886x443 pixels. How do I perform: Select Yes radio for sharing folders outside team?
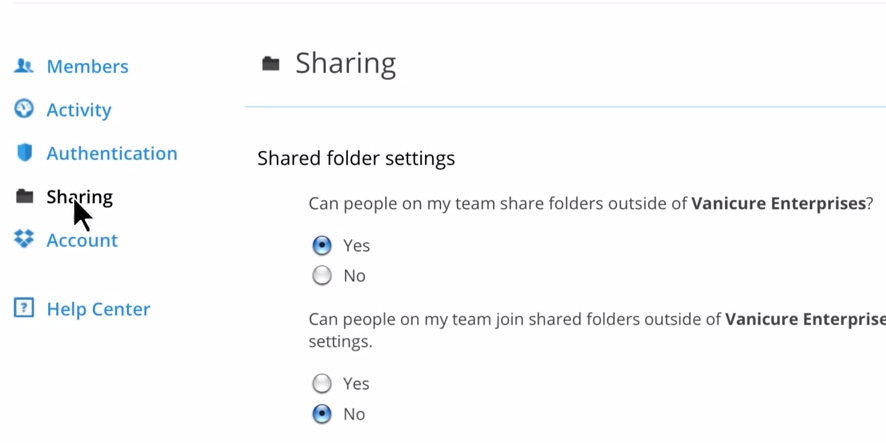click(322, 245)
